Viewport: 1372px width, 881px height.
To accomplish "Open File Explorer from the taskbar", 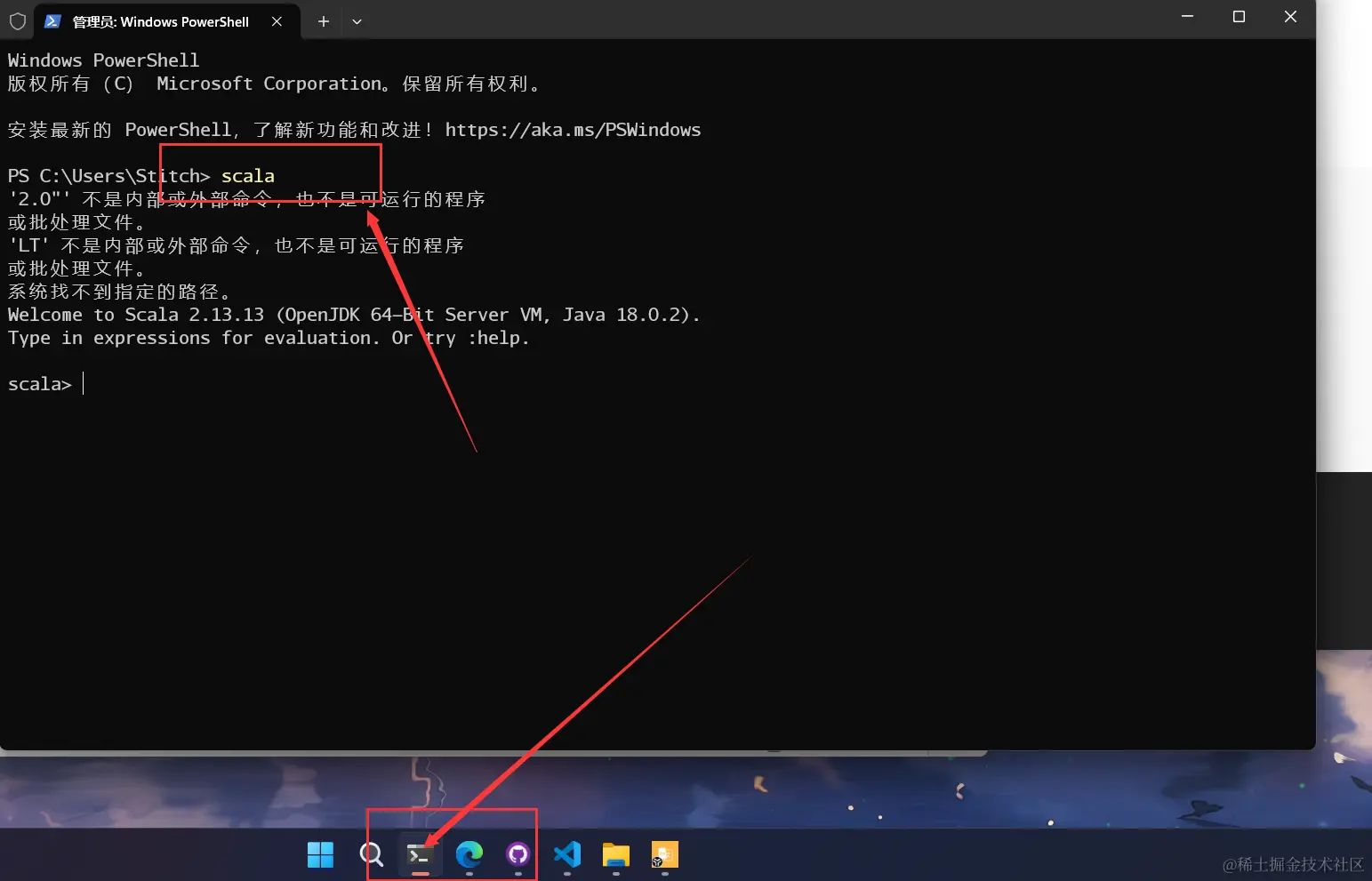I will pyautogui.click(x=615, y=854).
